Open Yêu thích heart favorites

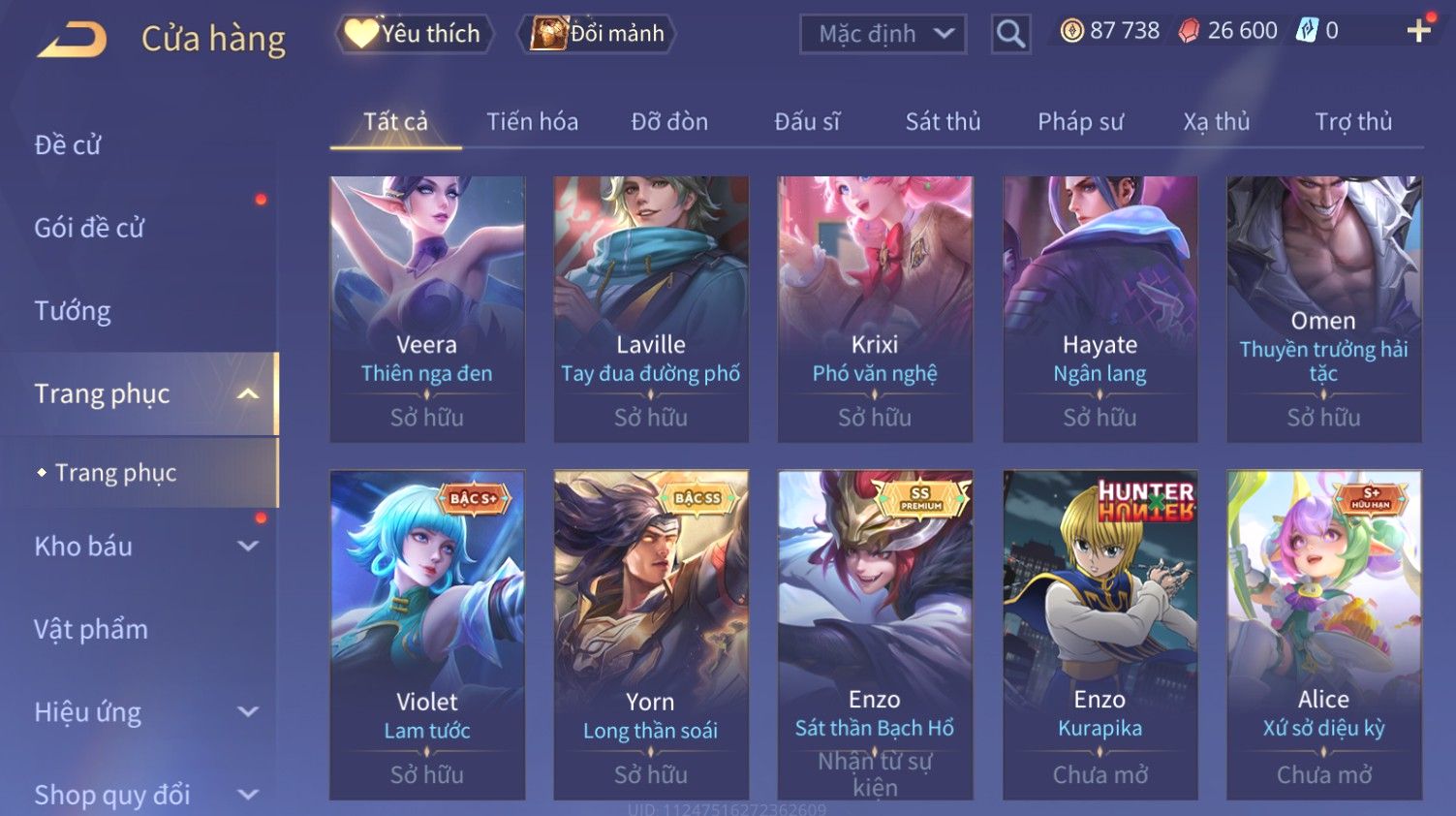pyautogui.click(x=414, y=34)
